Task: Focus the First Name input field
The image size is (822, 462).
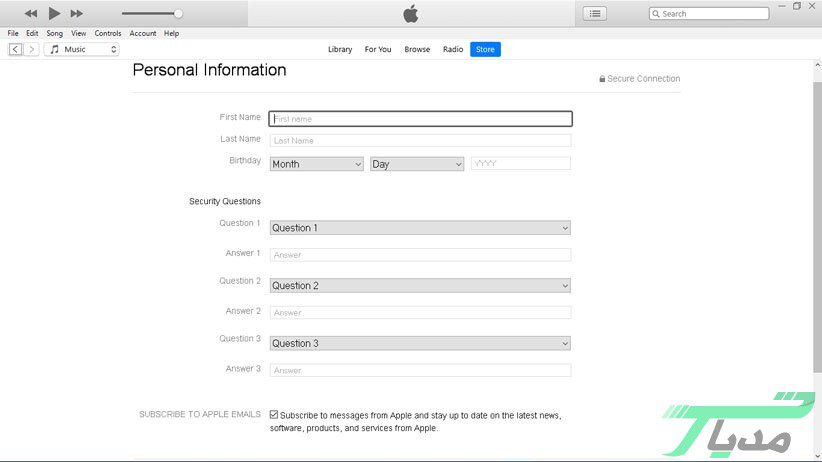Action: coord(420,119)
